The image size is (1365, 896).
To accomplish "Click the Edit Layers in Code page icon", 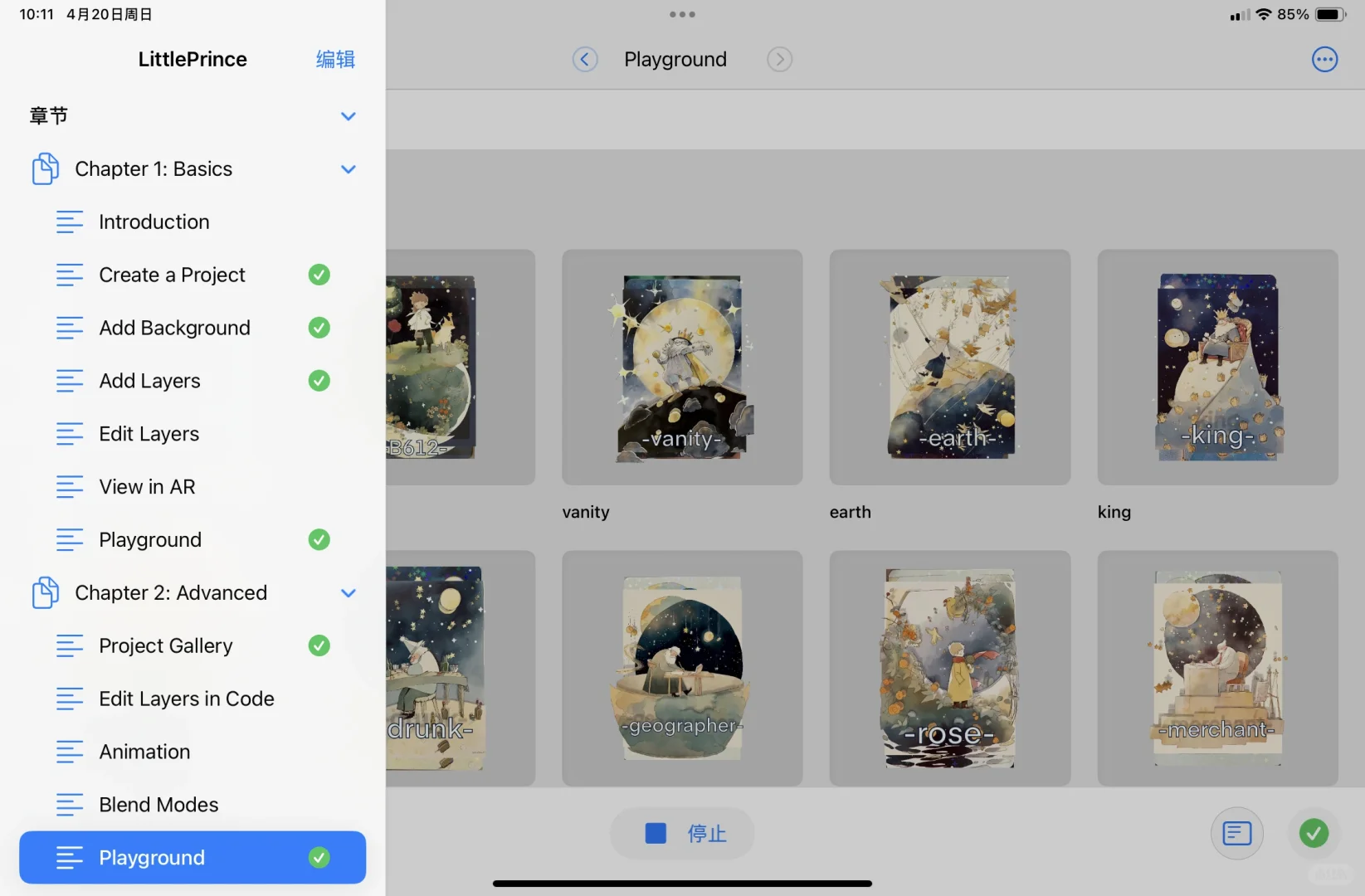I will [70, 699].
